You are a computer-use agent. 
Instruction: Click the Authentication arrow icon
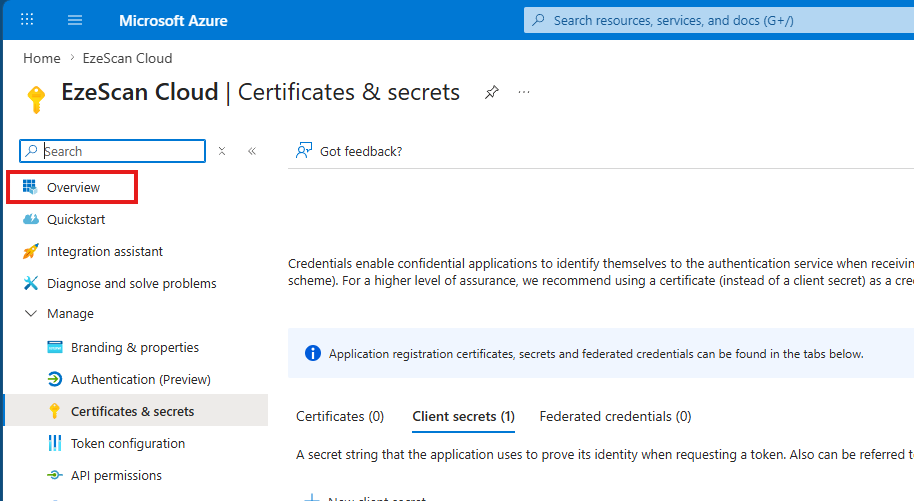coord(55,380)
